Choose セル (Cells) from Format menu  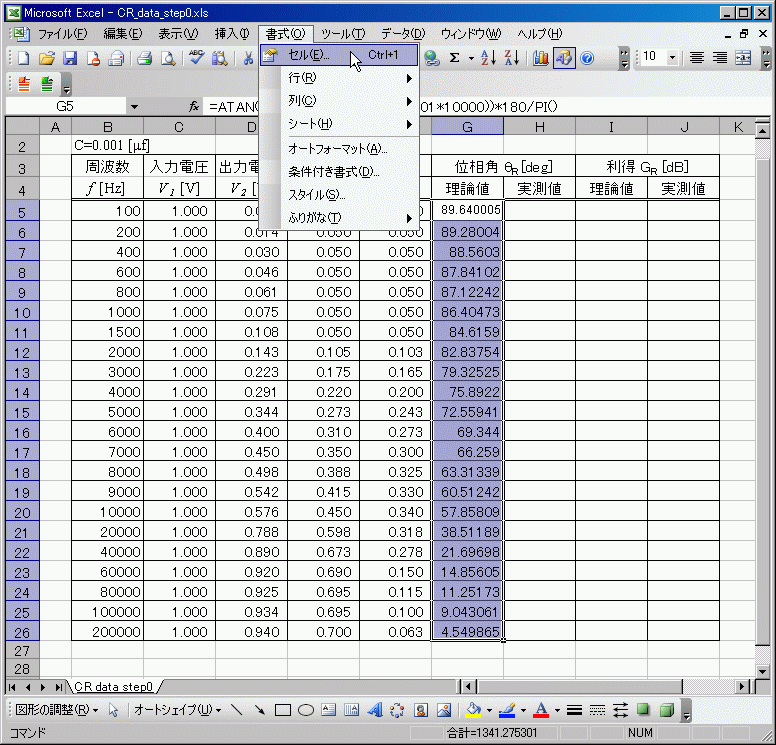308,55
